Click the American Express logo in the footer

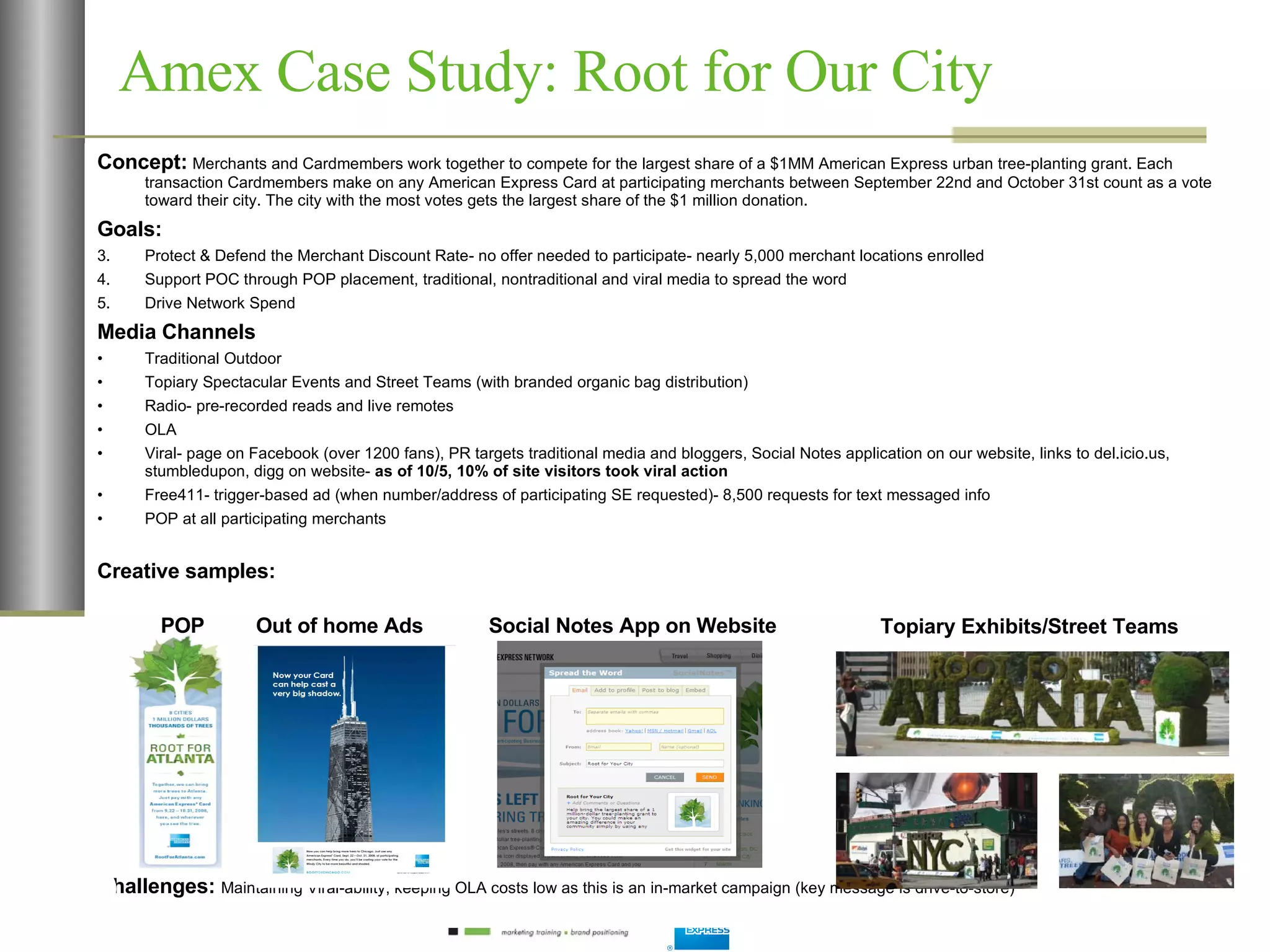(701, 938)
